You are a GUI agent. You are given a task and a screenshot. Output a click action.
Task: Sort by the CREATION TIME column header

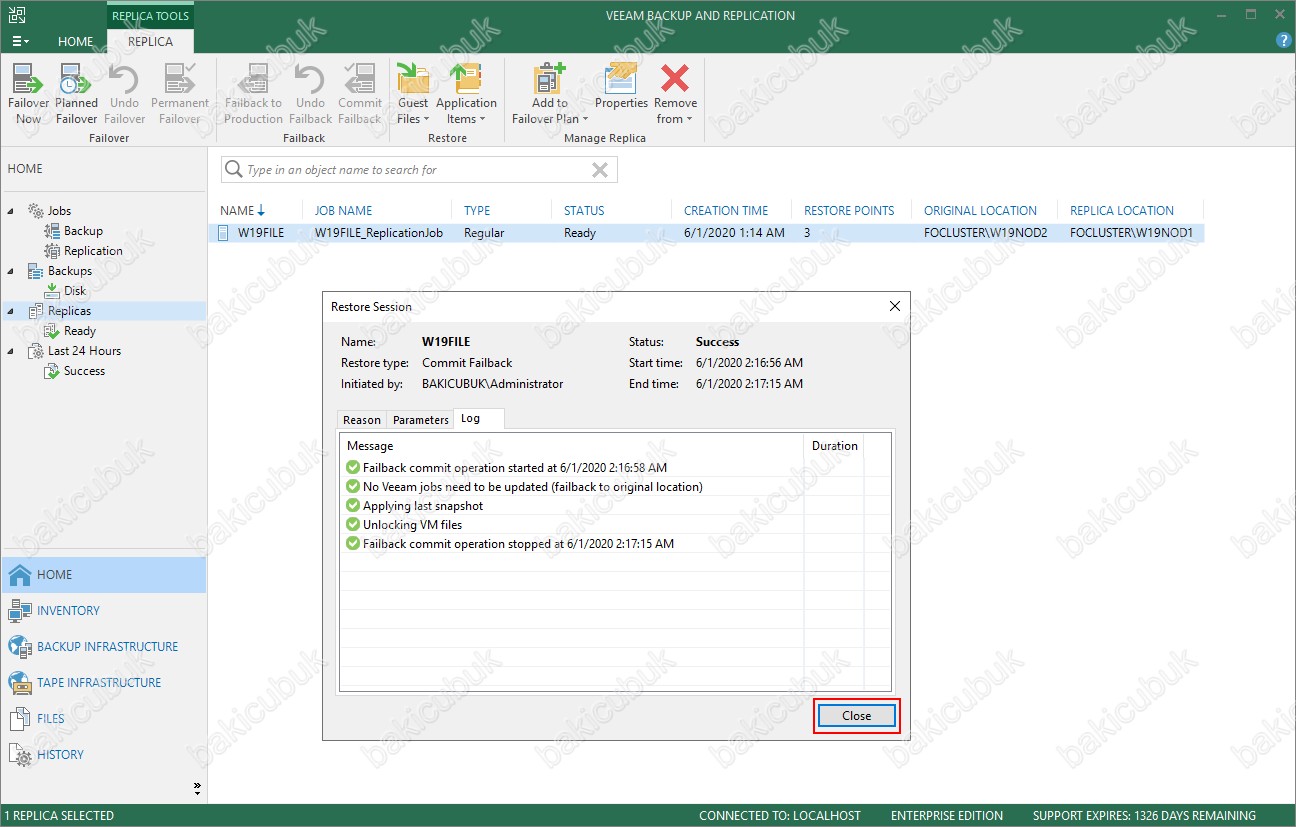(726, 210)
